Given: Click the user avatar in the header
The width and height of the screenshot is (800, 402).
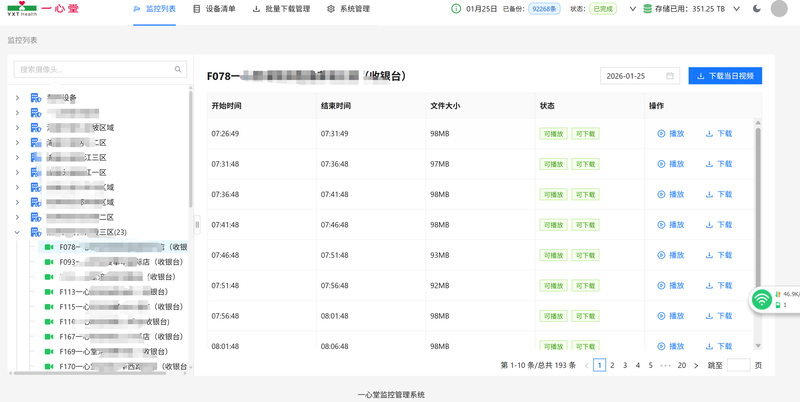Looking at the screenshot, I should tap(780, 9).
